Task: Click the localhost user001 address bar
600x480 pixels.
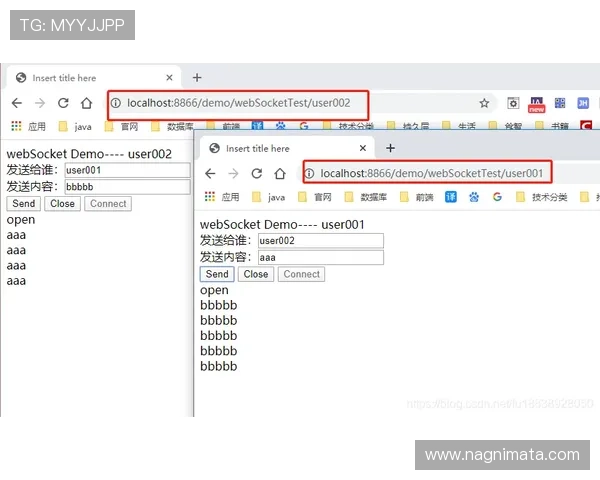Action: click(427, 173)
